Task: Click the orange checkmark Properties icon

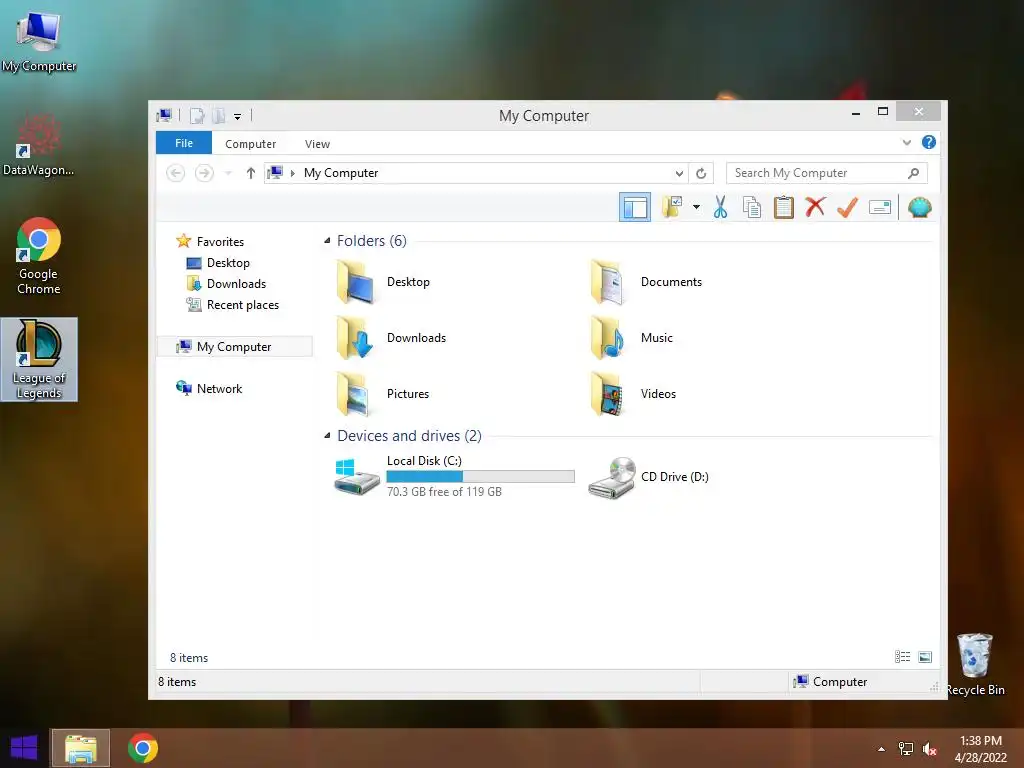Action: tap(847, 207)
